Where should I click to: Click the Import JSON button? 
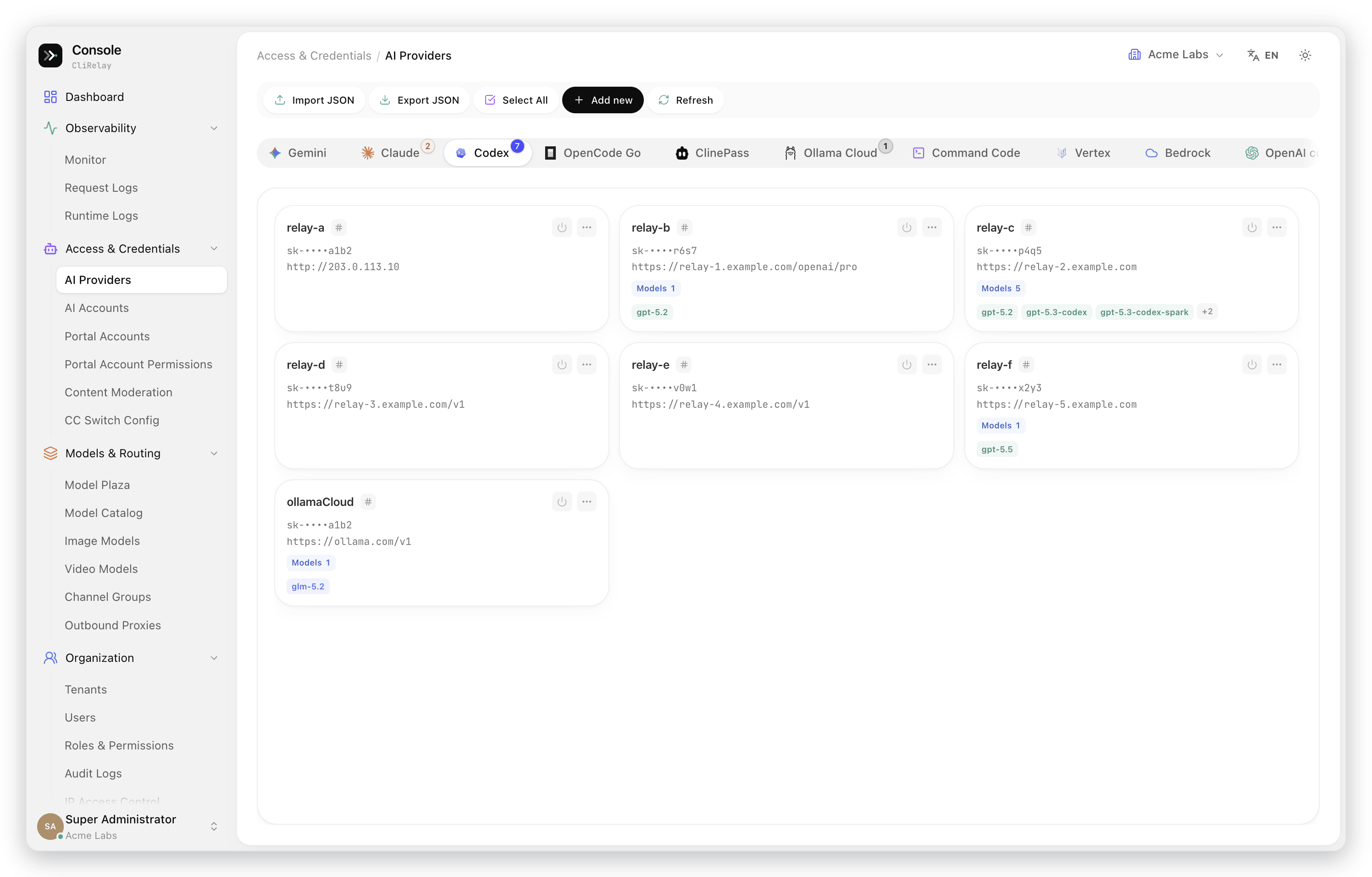pyautogui.click(x=315, y=100)
